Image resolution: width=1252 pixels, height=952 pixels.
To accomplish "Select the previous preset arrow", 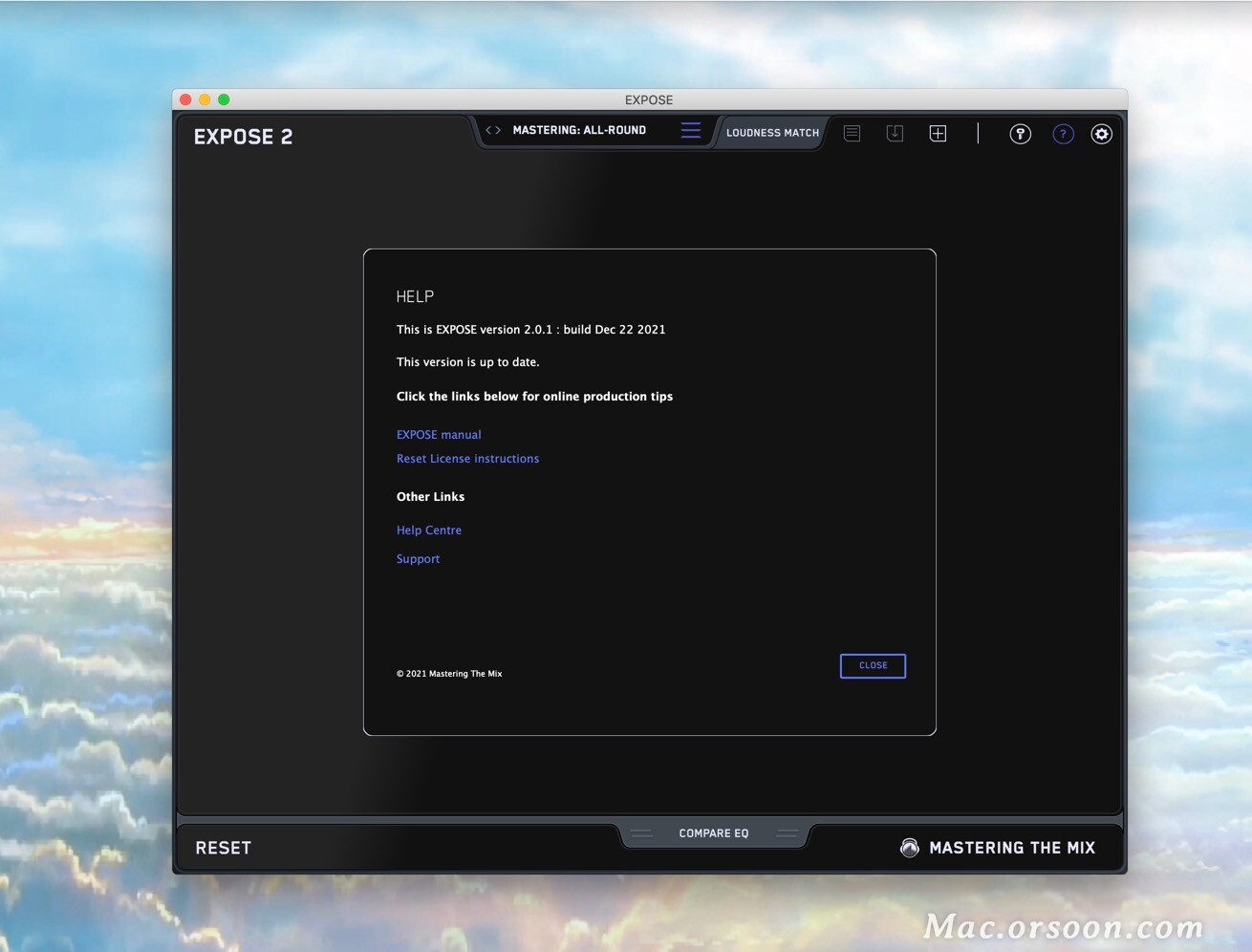I will [x=488, y=130].
